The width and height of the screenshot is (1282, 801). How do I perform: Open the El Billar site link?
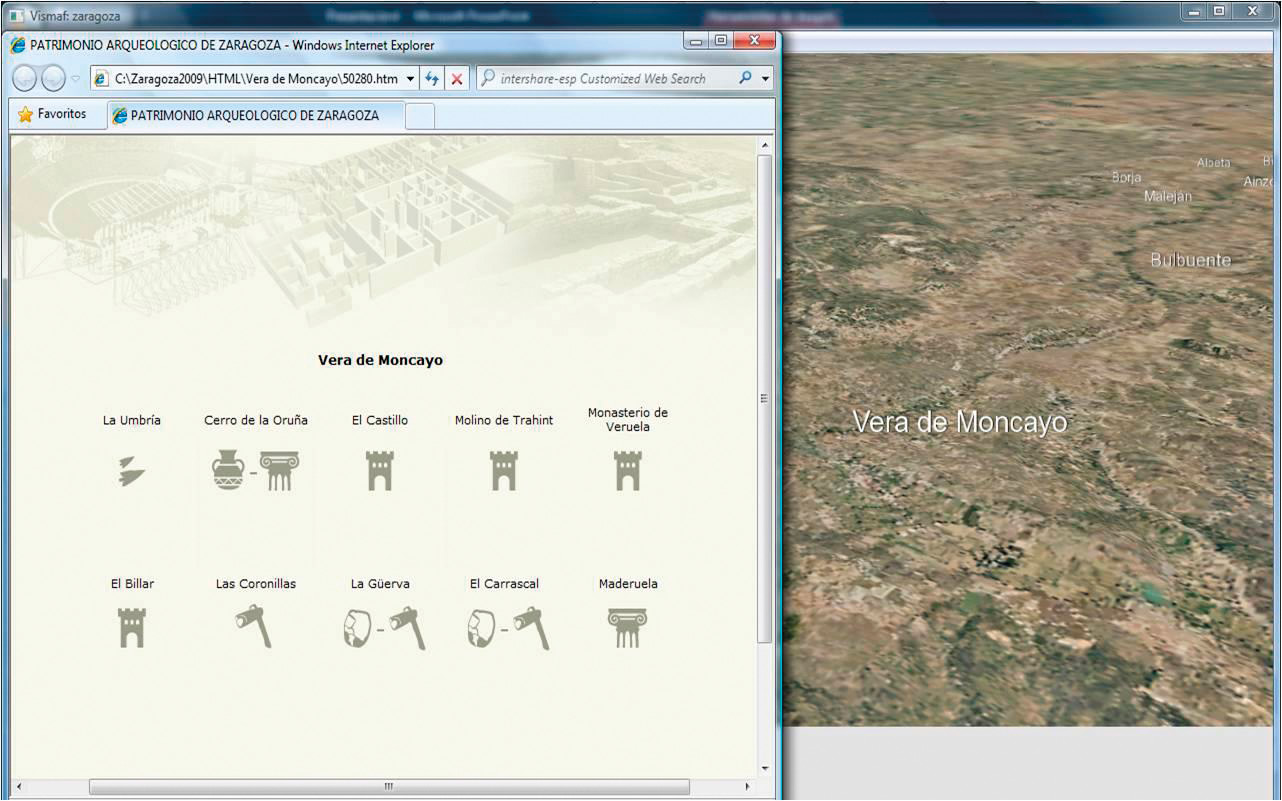(x=132, y=584)
